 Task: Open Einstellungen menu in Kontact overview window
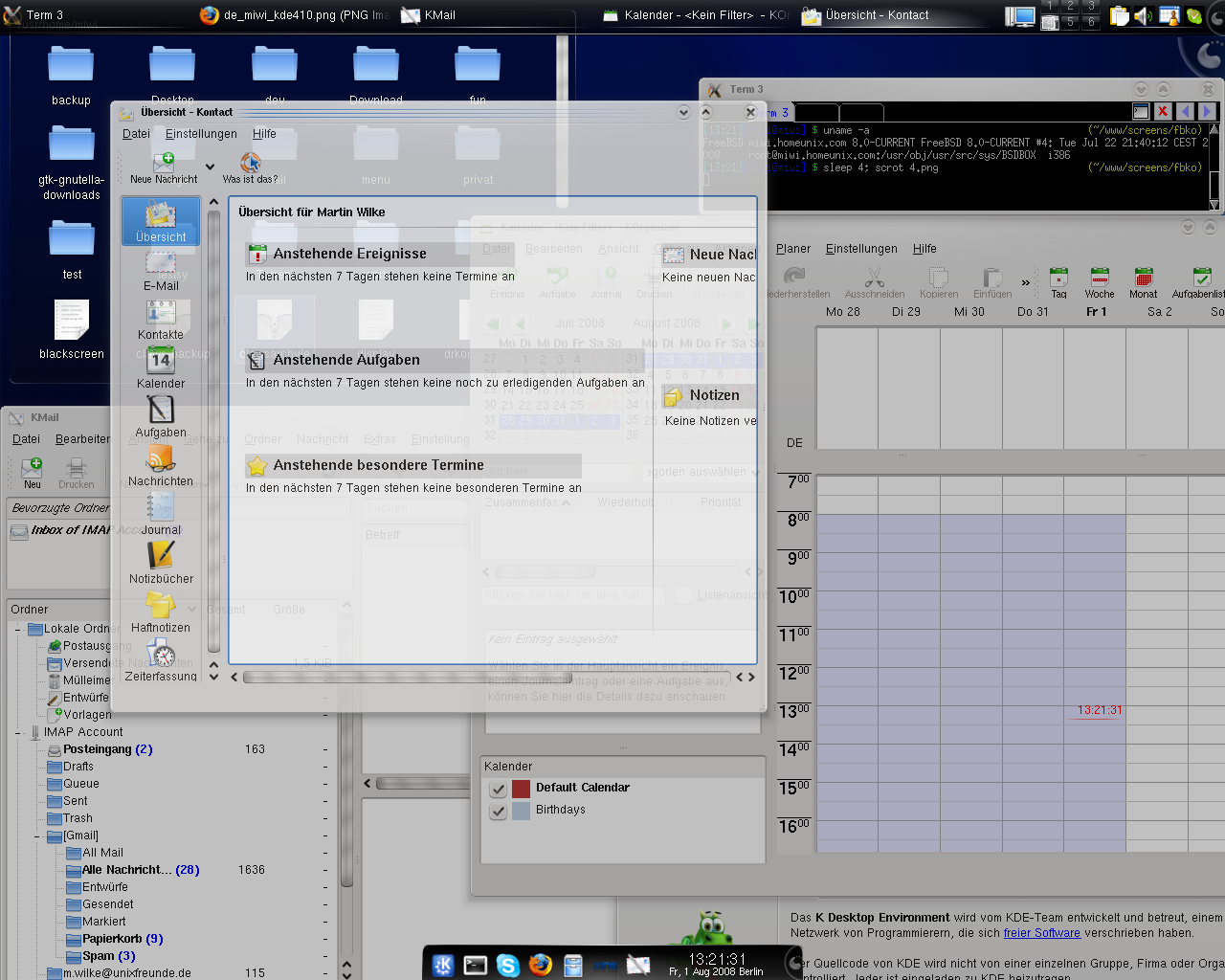click(201, 134)
